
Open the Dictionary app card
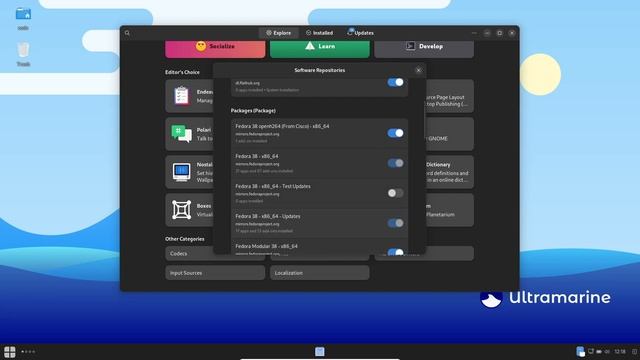coord(449,172)
